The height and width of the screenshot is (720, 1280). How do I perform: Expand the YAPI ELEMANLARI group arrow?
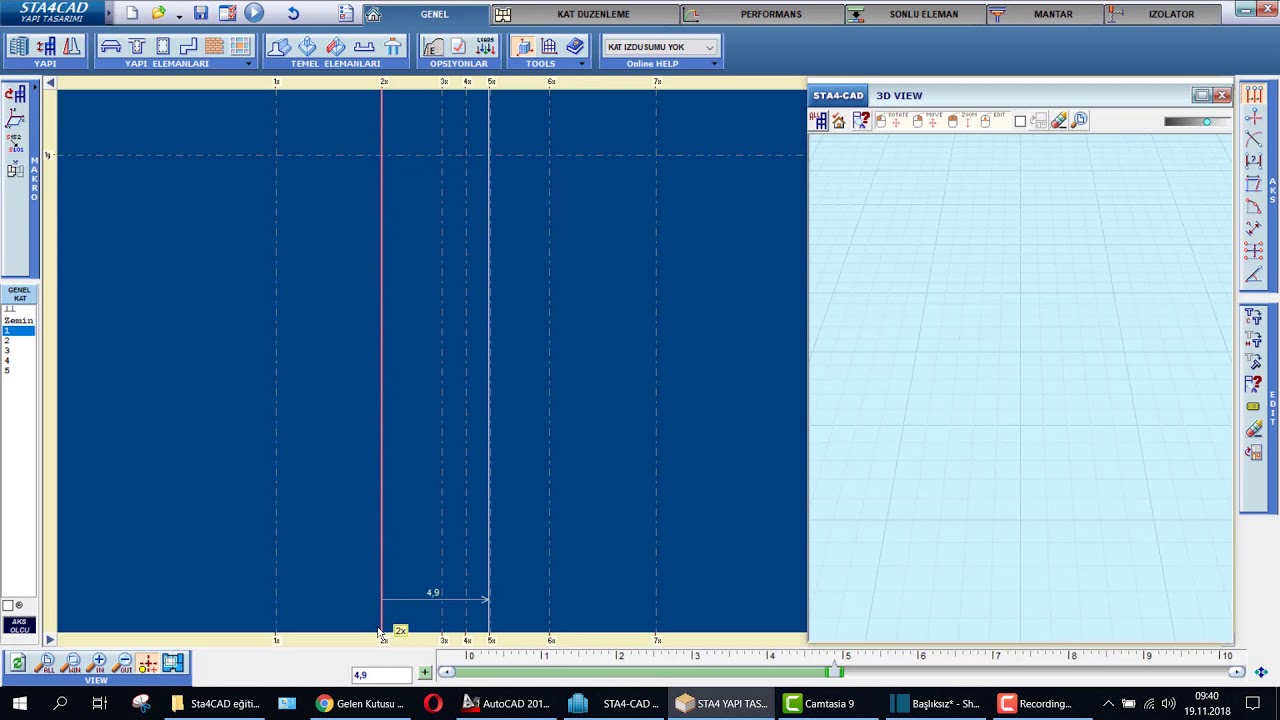248,64
